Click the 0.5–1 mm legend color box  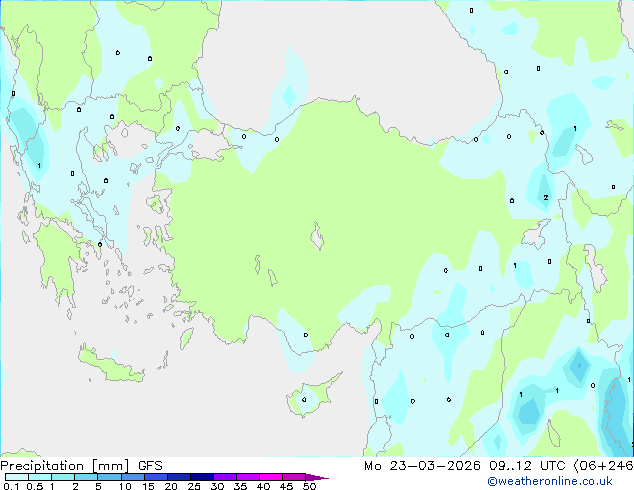point(40,477)
